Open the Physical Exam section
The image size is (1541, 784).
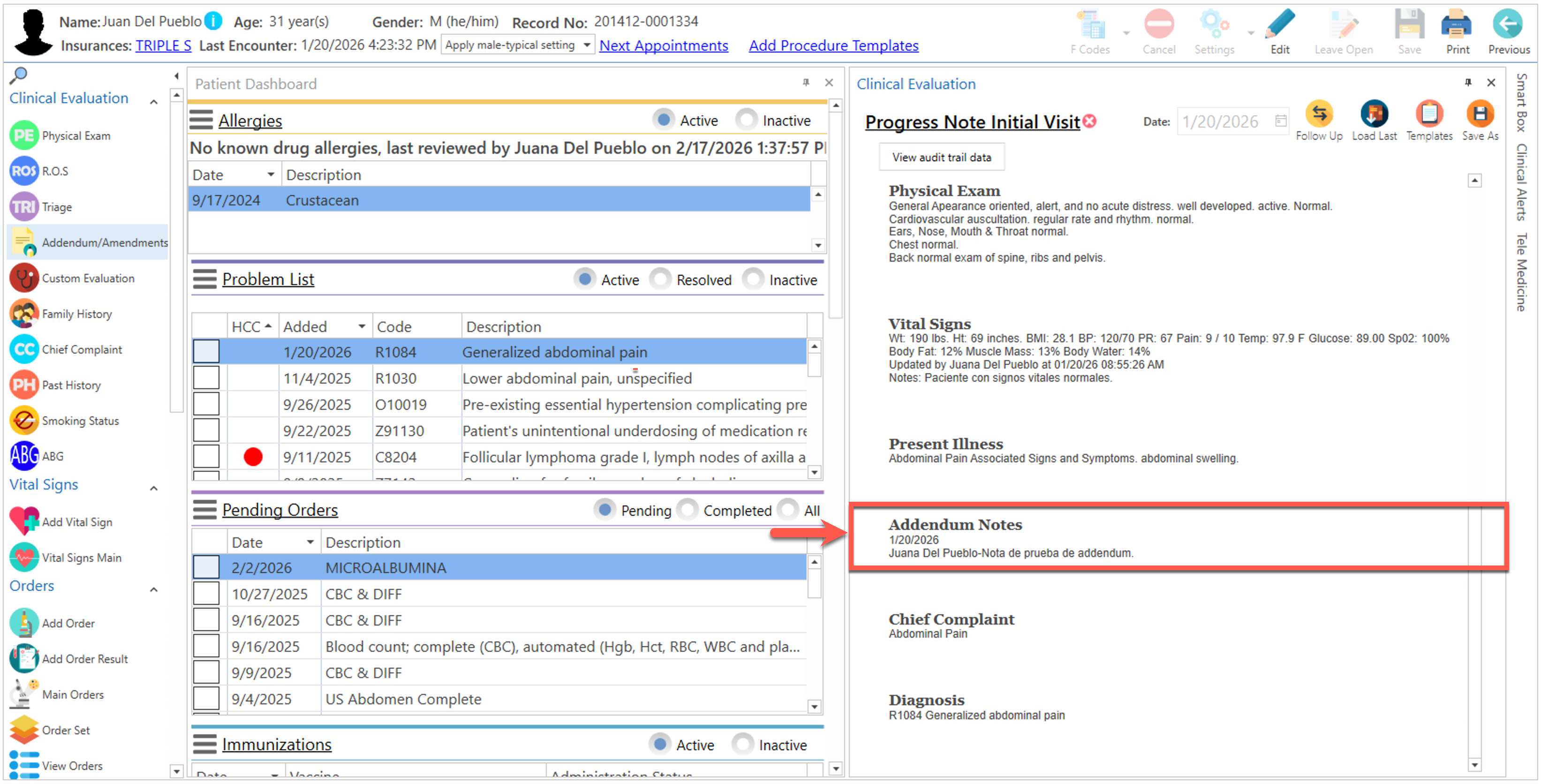76,136
